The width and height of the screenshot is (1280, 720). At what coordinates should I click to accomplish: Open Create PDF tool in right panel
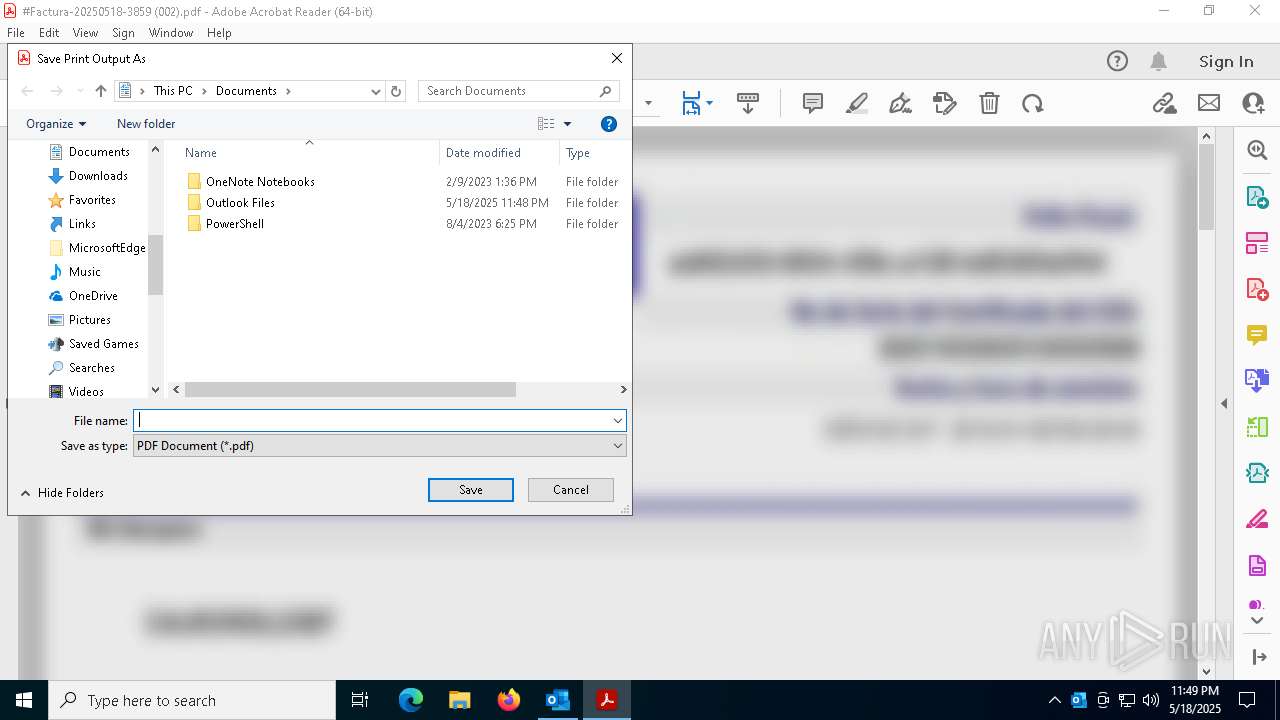[x=1257, y=289]
